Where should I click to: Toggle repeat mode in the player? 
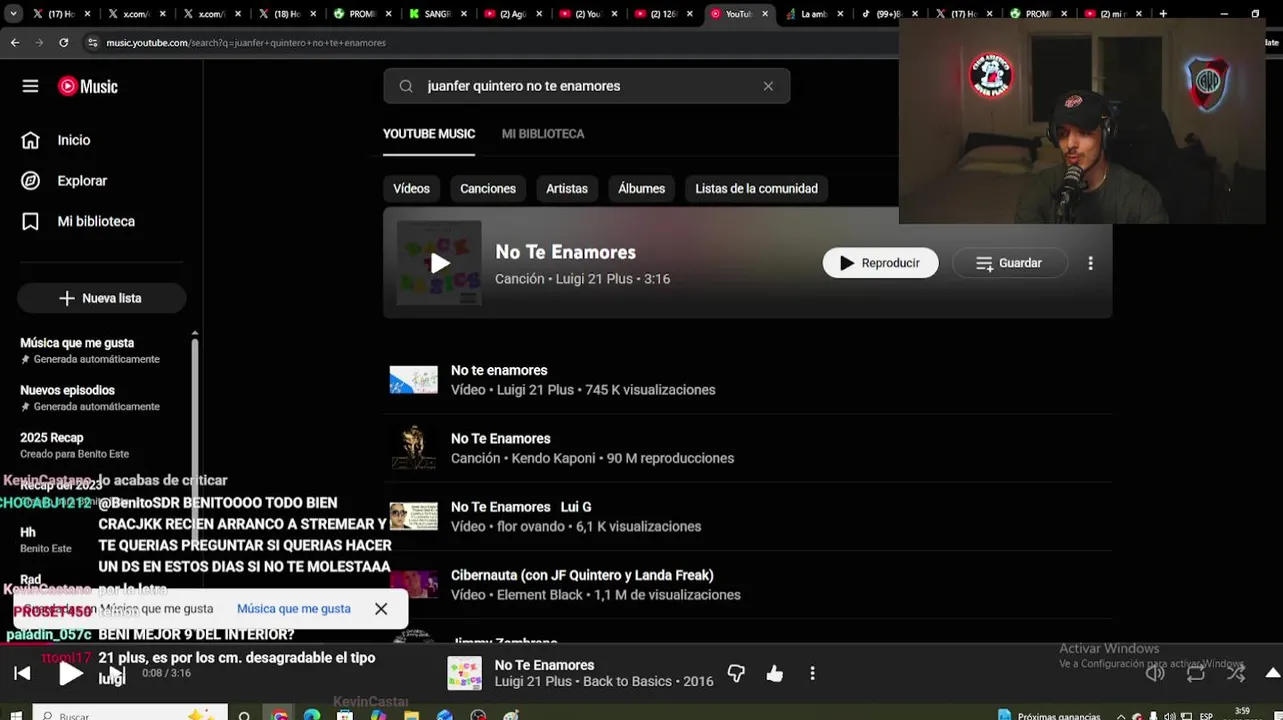point(1196,673)
